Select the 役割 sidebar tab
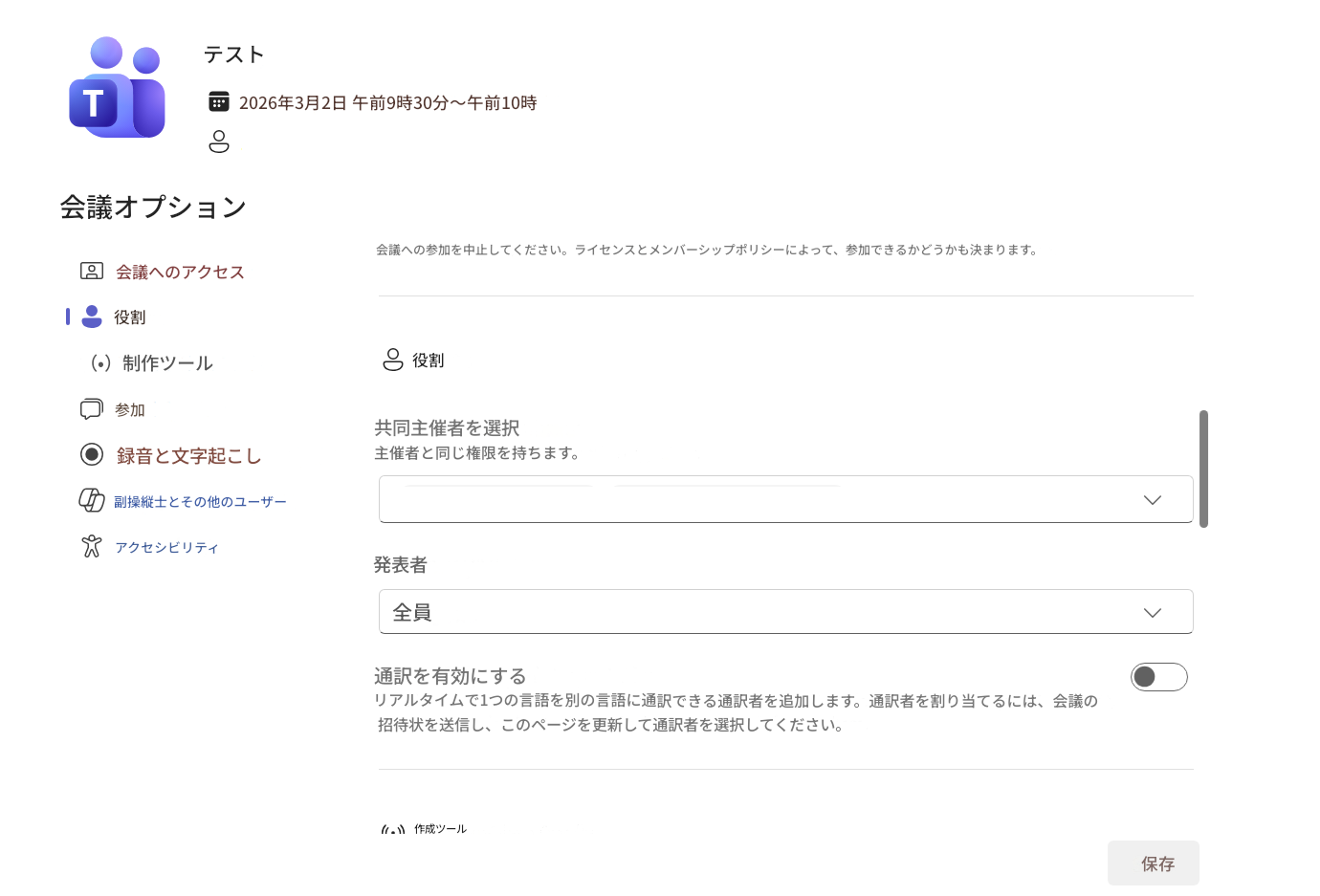 pos(130,317)
